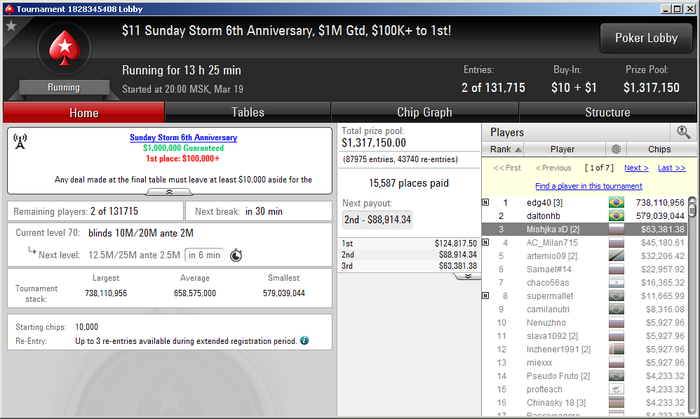
Task: Open the Tables tab
Action: coord(248,112)
